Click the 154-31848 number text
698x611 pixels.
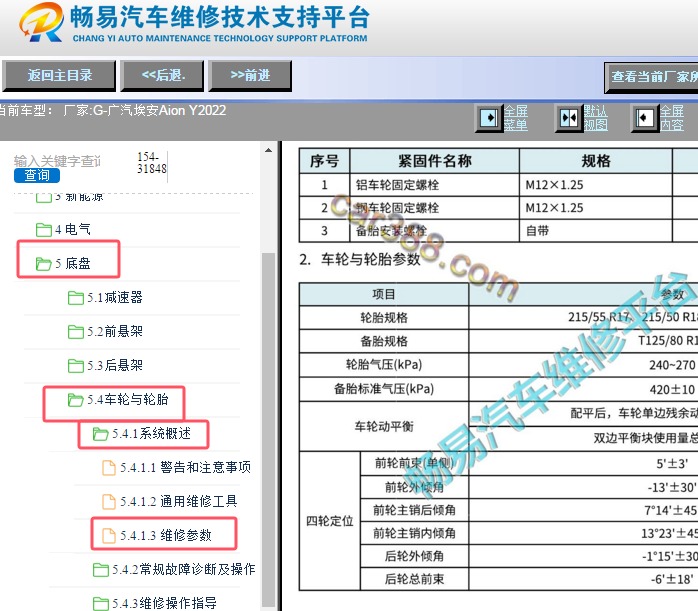pyautogui.click(x=151, y=163)
